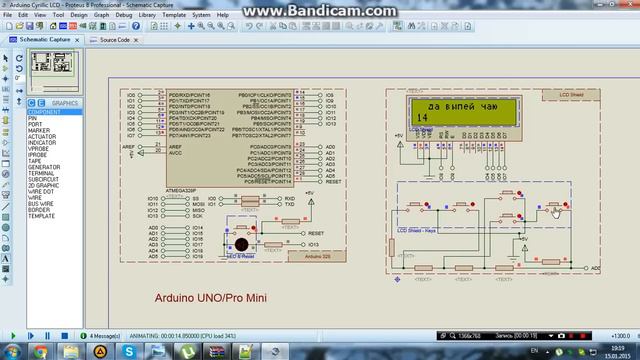Toggle the LED & Reset push-button latch dot
Viewport: 640px width, 360px height.
(x=253, y=228)
